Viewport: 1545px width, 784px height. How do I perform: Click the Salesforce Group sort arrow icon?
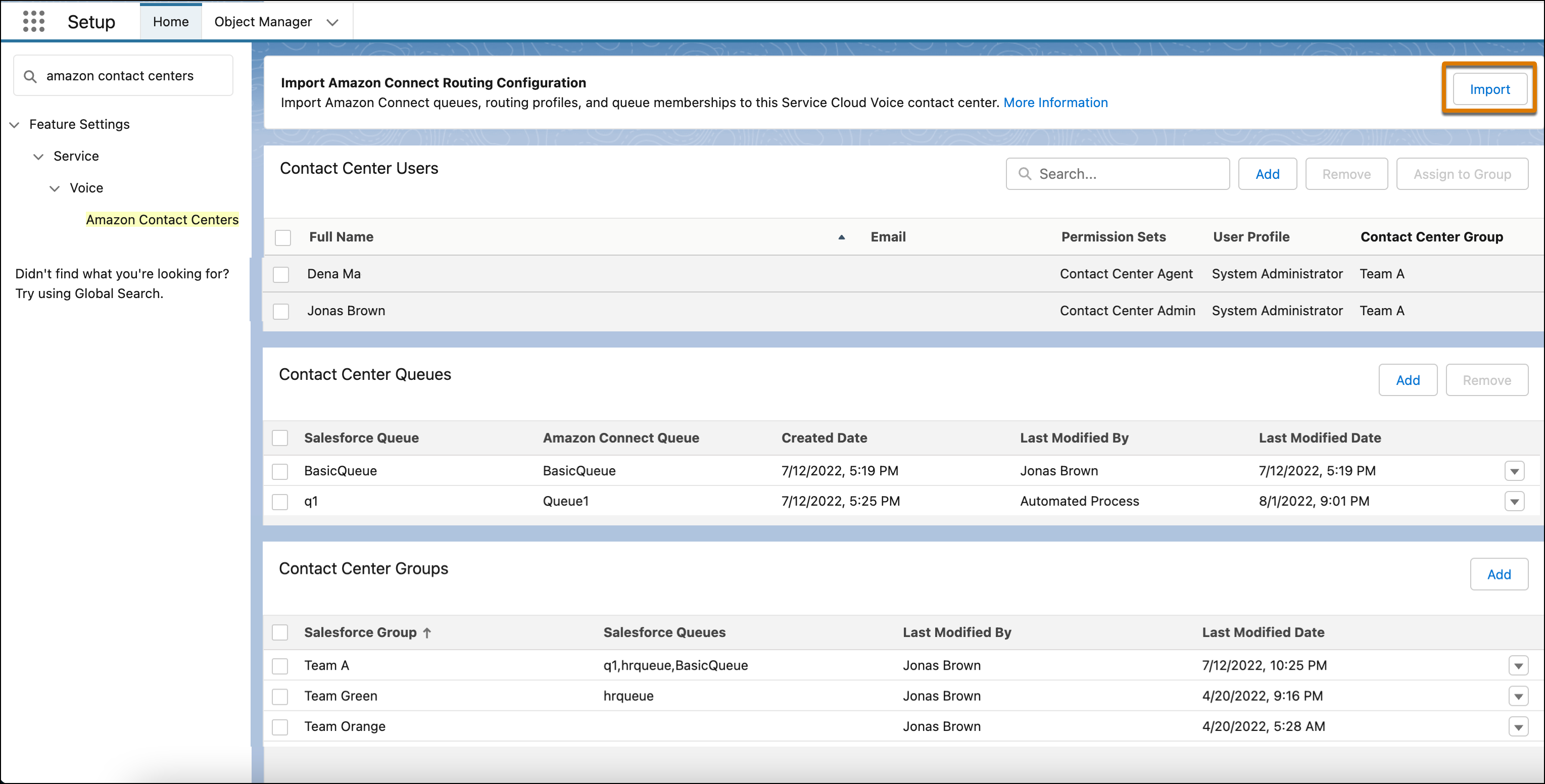427,633
